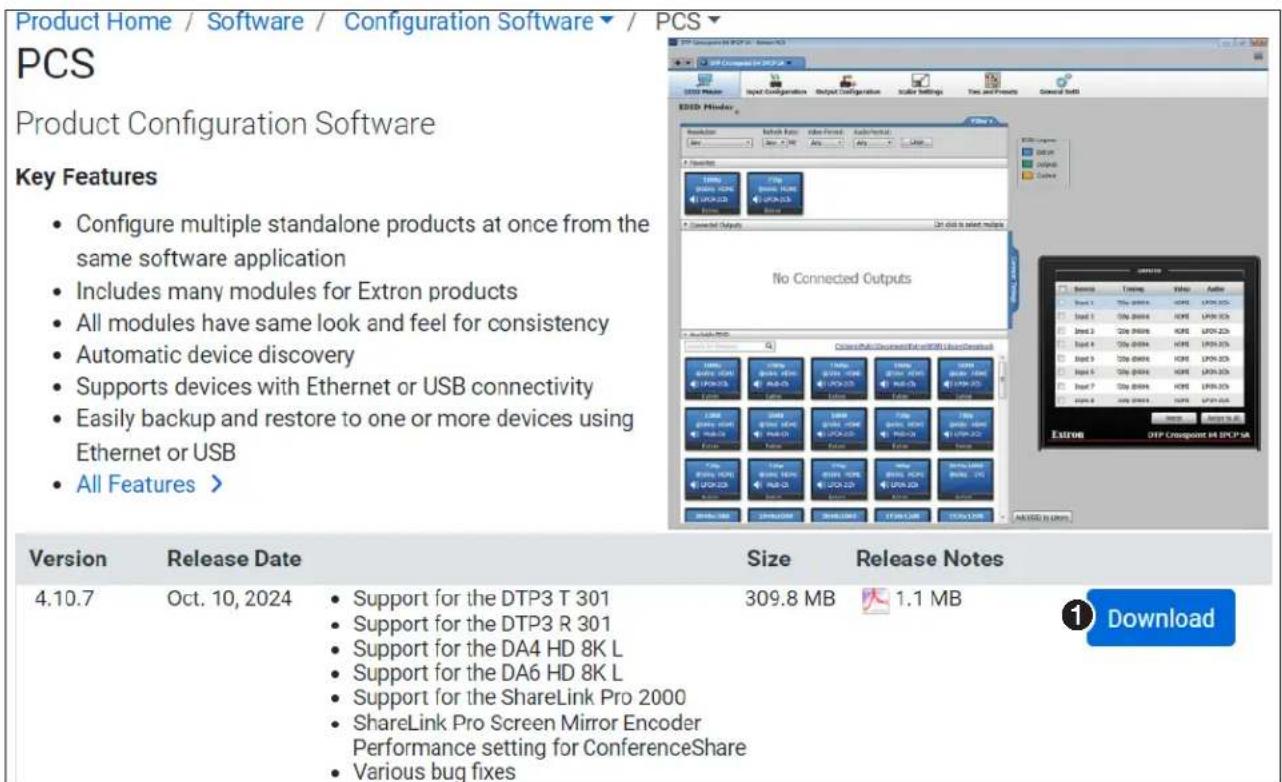Expand the Configuration Software breadcrumb dropdown

[481, 21]
